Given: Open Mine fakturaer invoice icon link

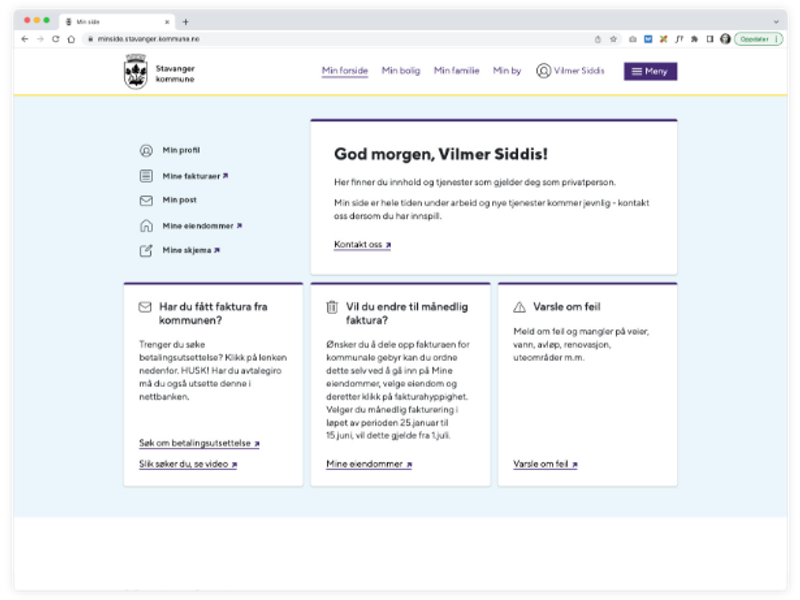Looking at the screenshot, I should pyautogui.click(x=146, y=176).
